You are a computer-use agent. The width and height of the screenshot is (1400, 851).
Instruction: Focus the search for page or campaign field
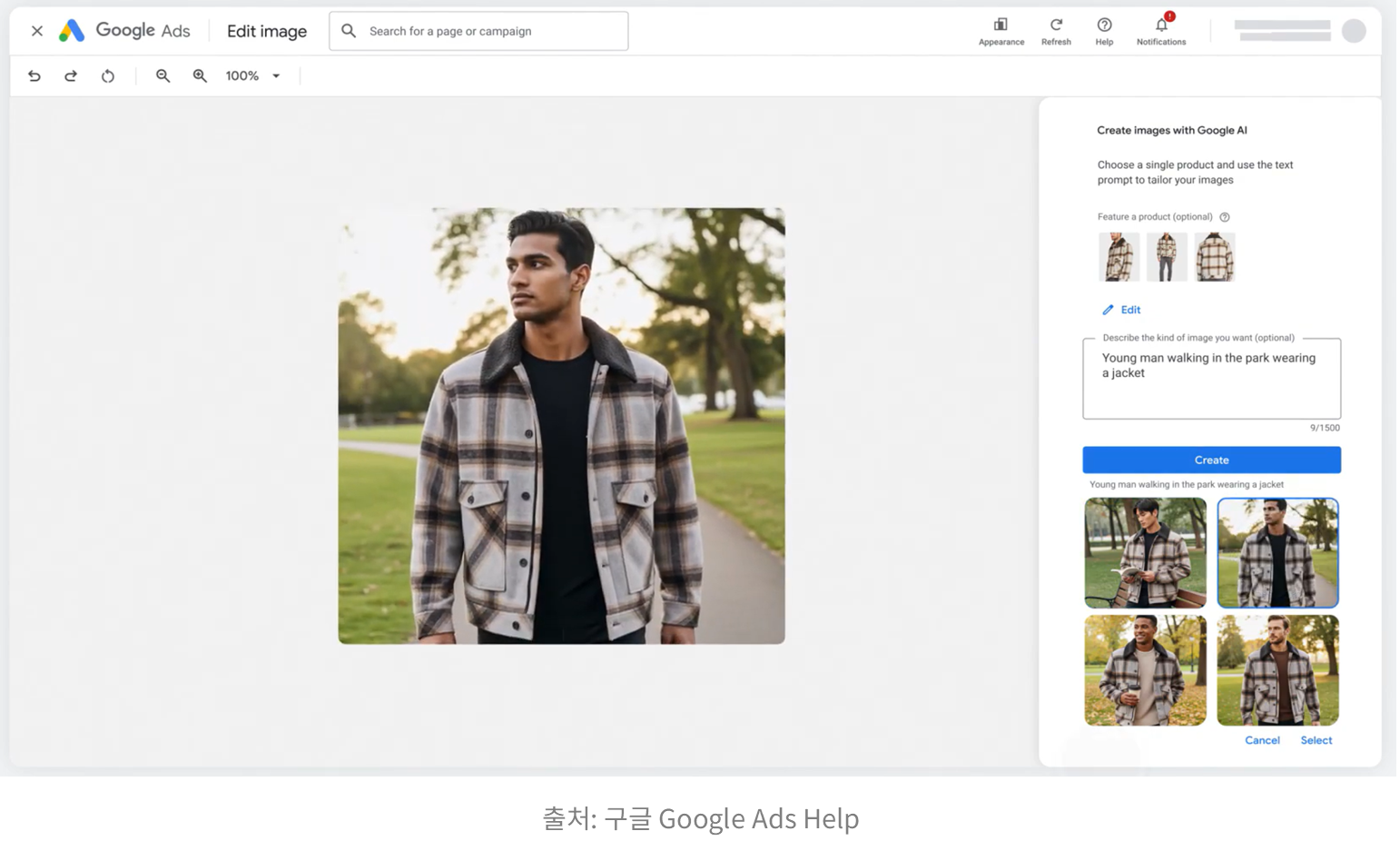490,31
